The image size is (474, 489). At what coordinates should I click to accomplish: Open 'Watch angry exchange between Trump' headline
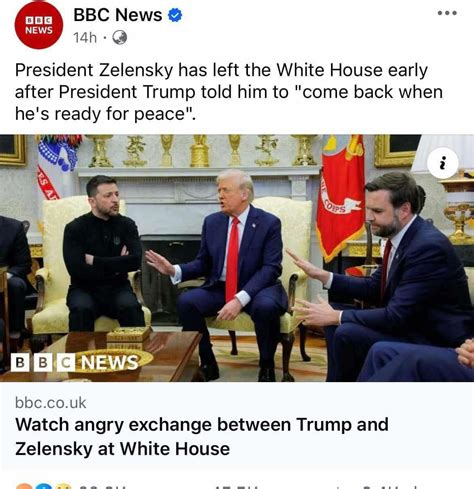click(x=202, y=436)
